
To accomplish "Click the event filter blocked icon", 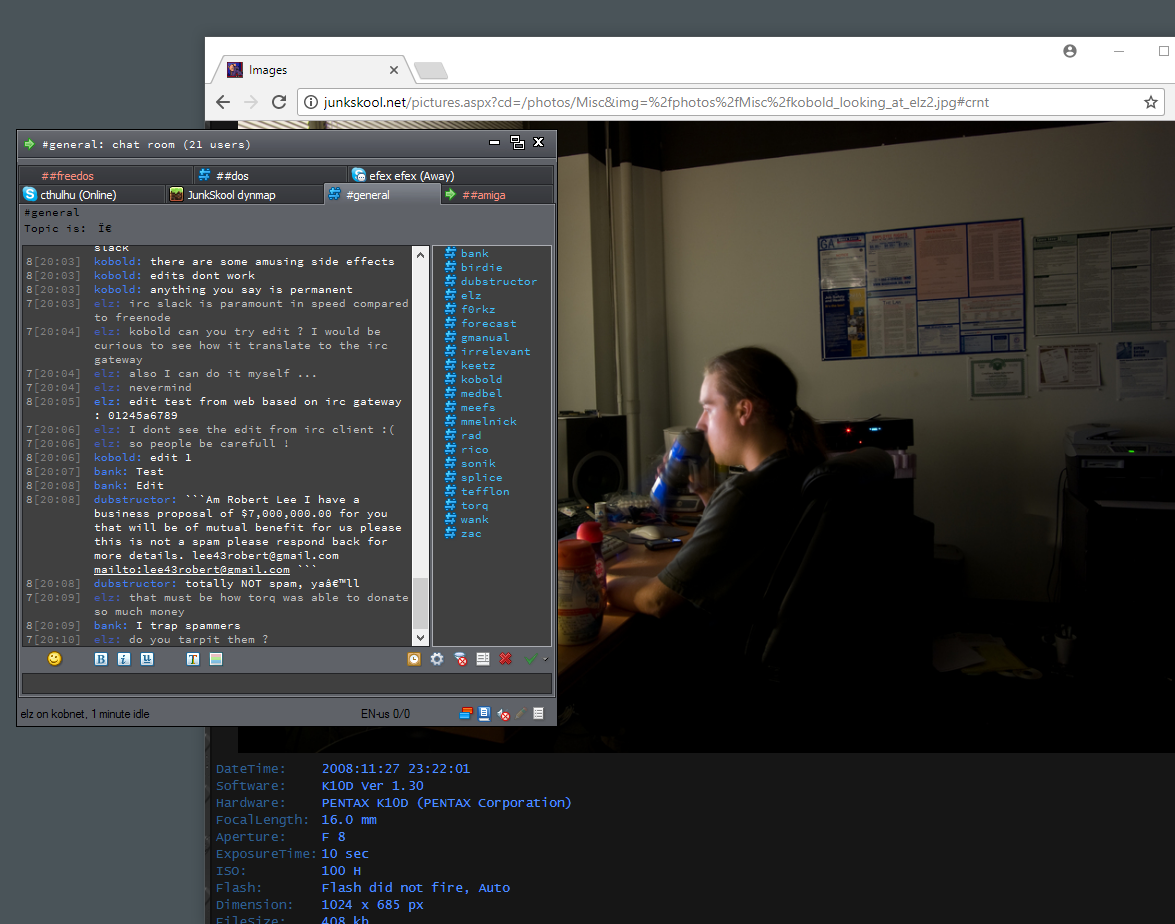I will [x=461, y=659].
